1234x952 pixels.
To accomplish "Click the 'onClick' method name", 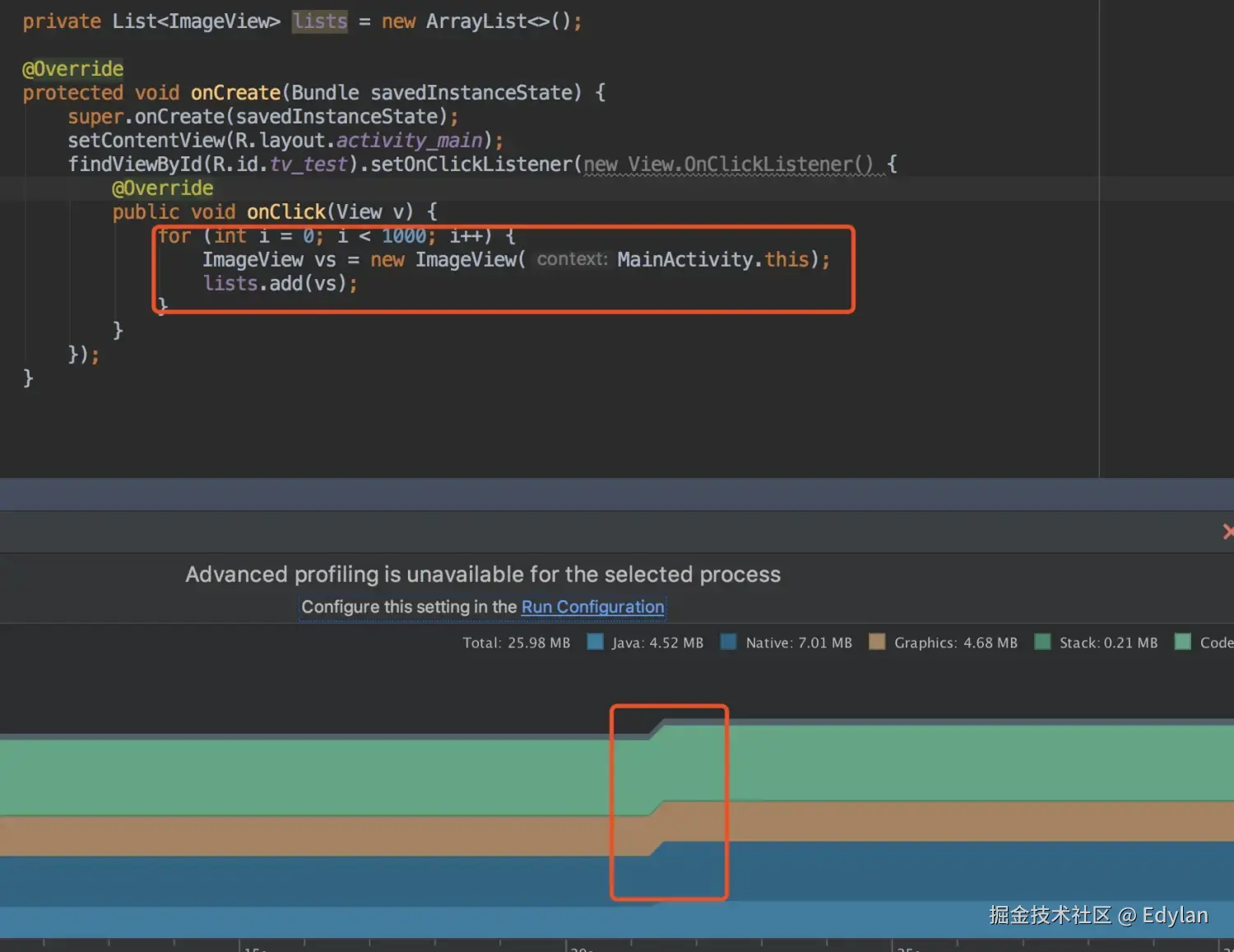I will coord(286,212).
